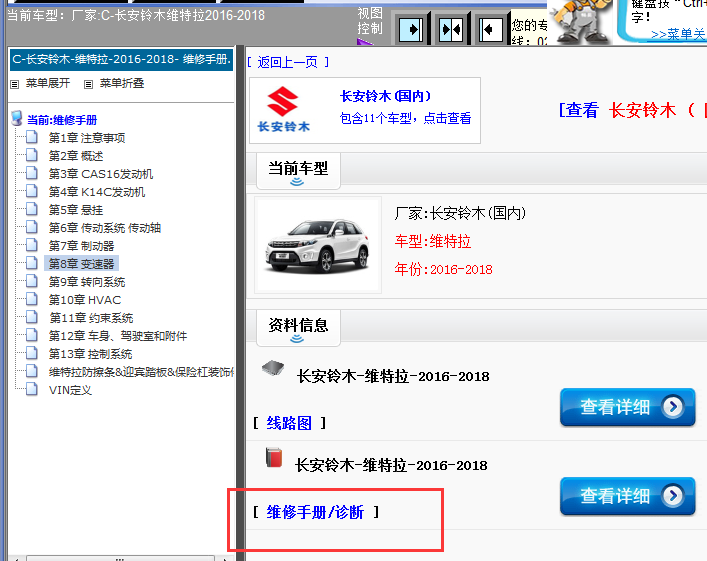The height and width of the screenshot is (561, 707).
Task: Click the computer icon beside 当前:维修手册
Action: click(17, 118)
